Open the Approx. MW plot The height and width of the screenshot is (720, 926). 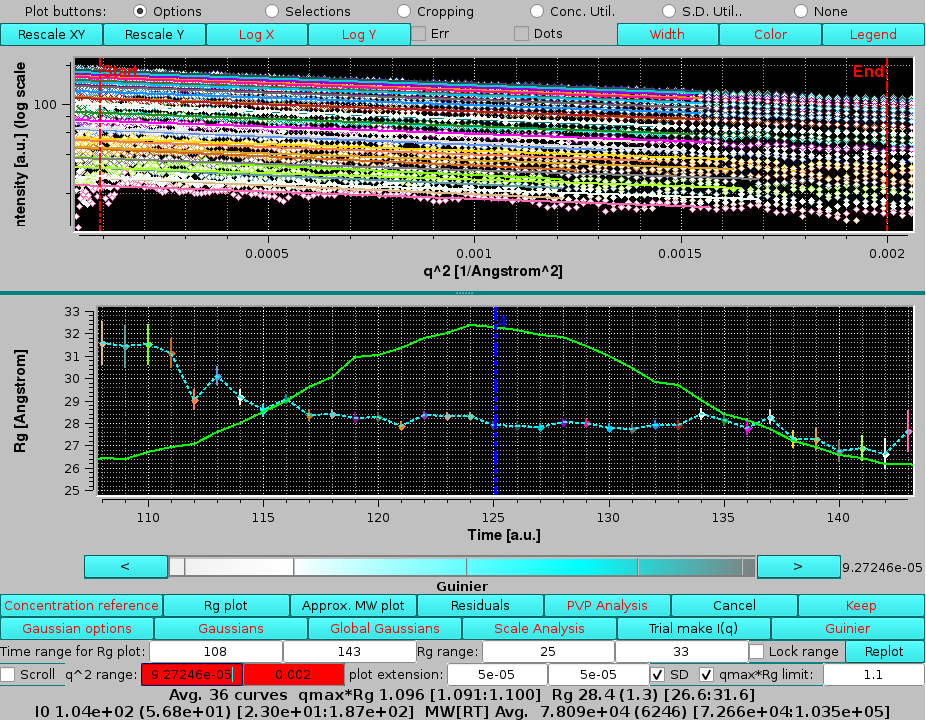[352, 605]
